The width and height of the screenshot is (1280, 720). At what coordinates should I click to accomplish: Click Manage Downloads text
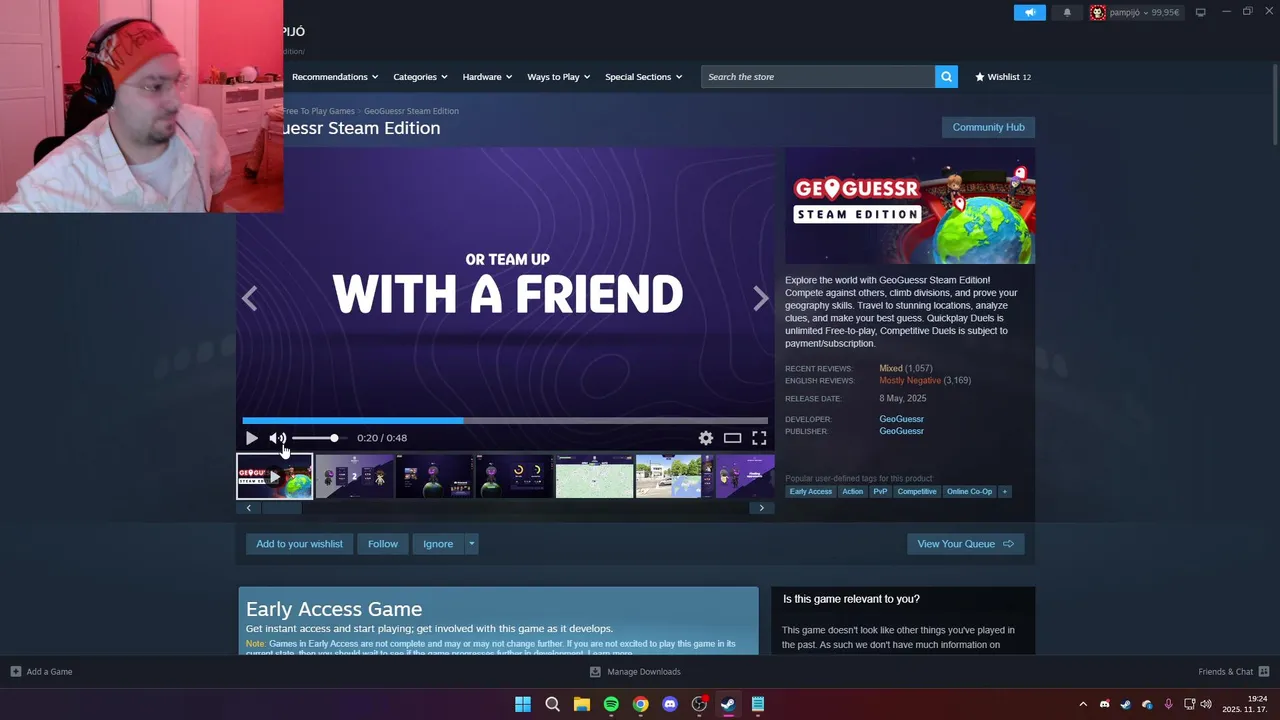click(x=644, y=672)
